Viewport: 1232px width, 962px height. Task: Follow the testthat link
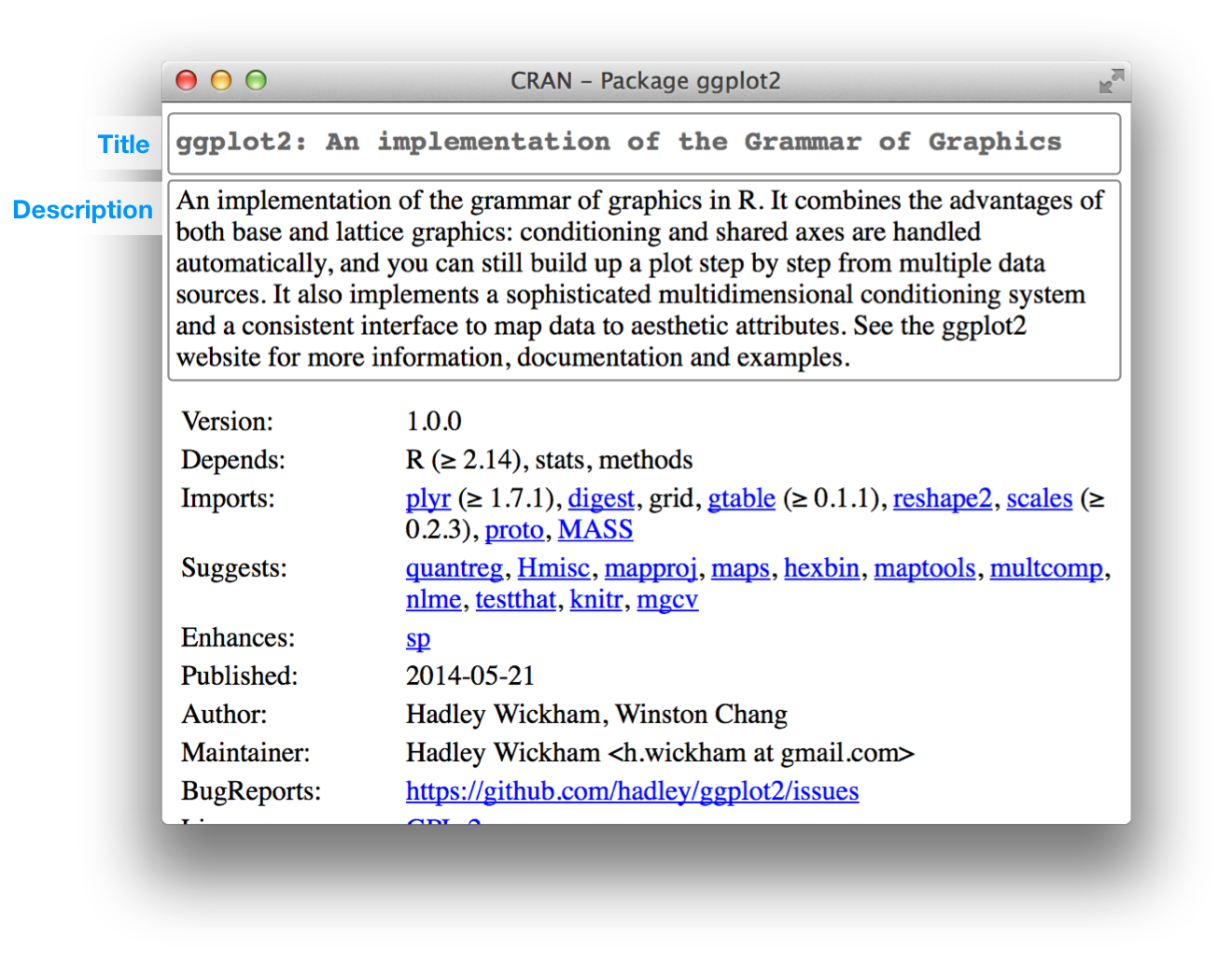tap(515, 599)
